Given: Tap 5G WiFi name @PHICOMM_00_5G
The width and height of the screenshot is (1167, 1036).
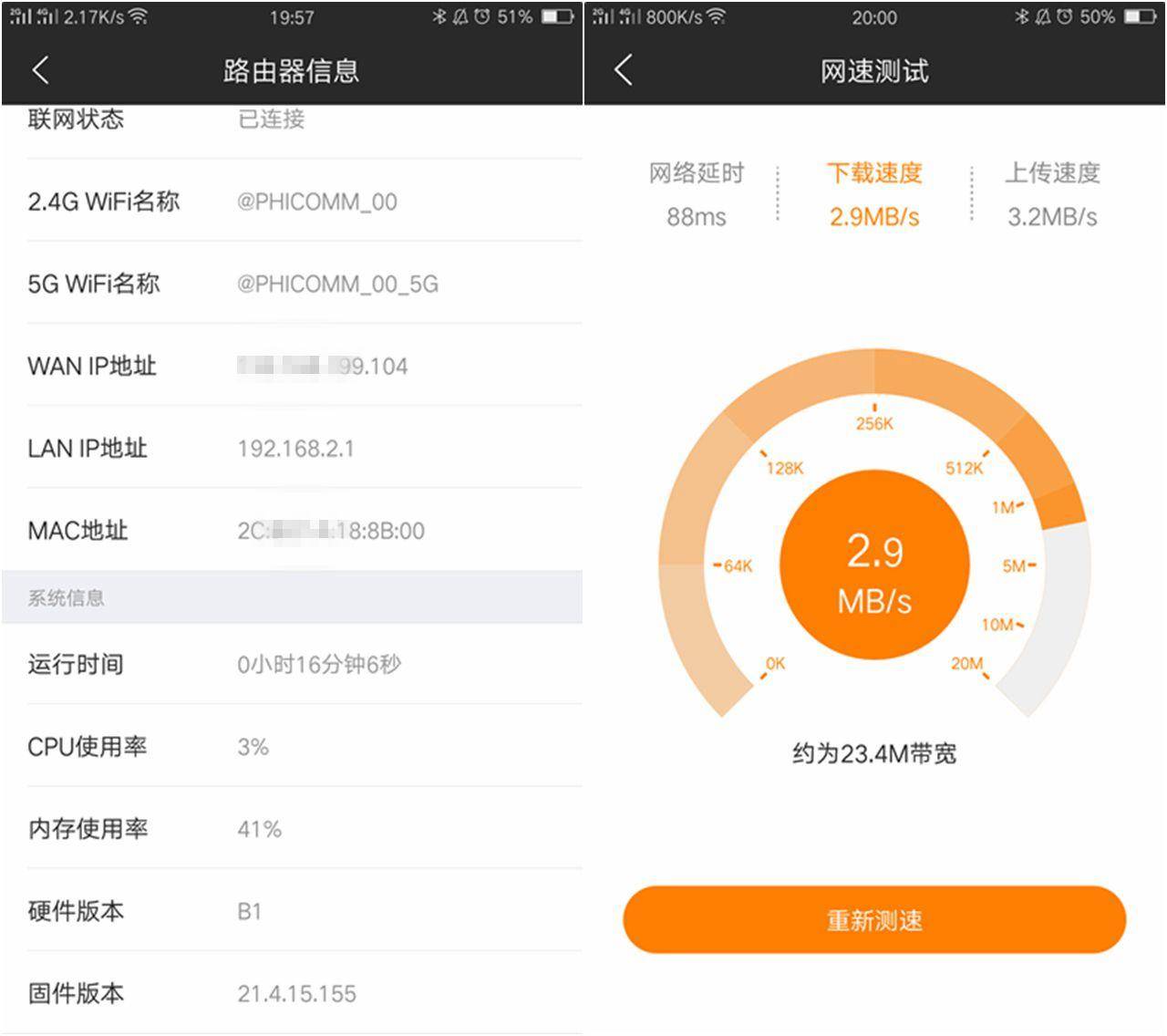Looking at the screenshot, I should pyautogui.click(x=337, y=284).
